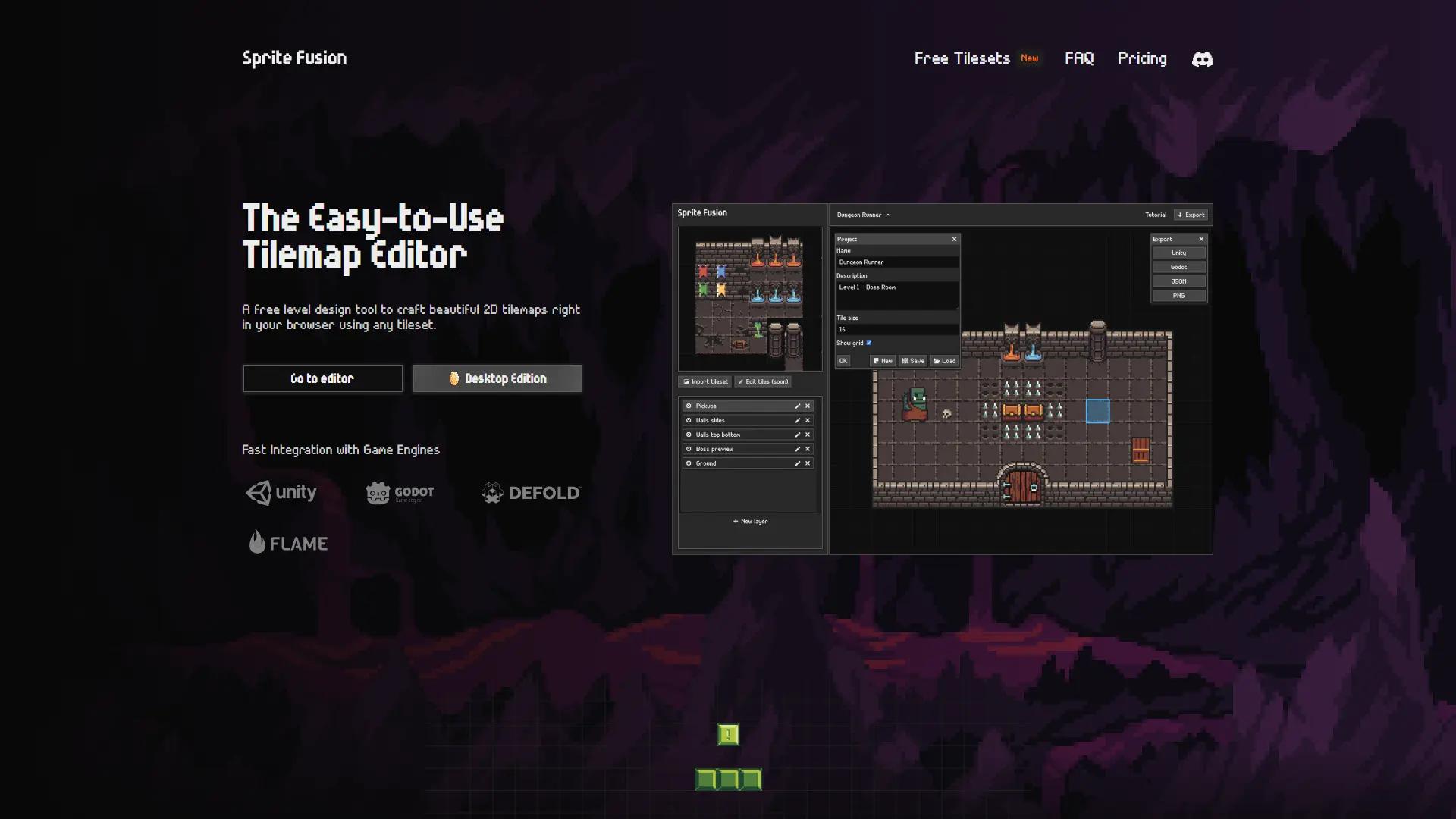Click the Desktop Edition button

click(497, 378)
